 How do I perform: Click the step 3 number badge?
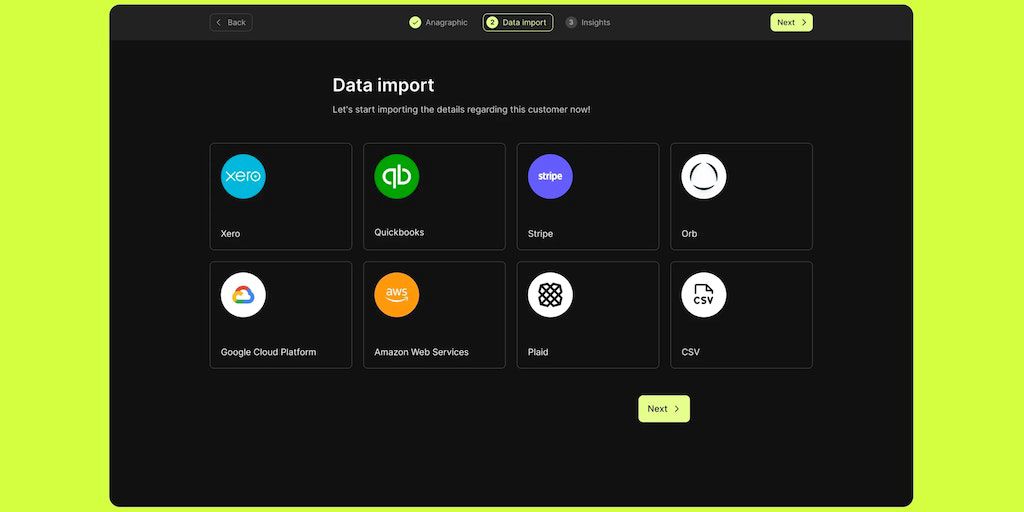click(x=571, y=22)
